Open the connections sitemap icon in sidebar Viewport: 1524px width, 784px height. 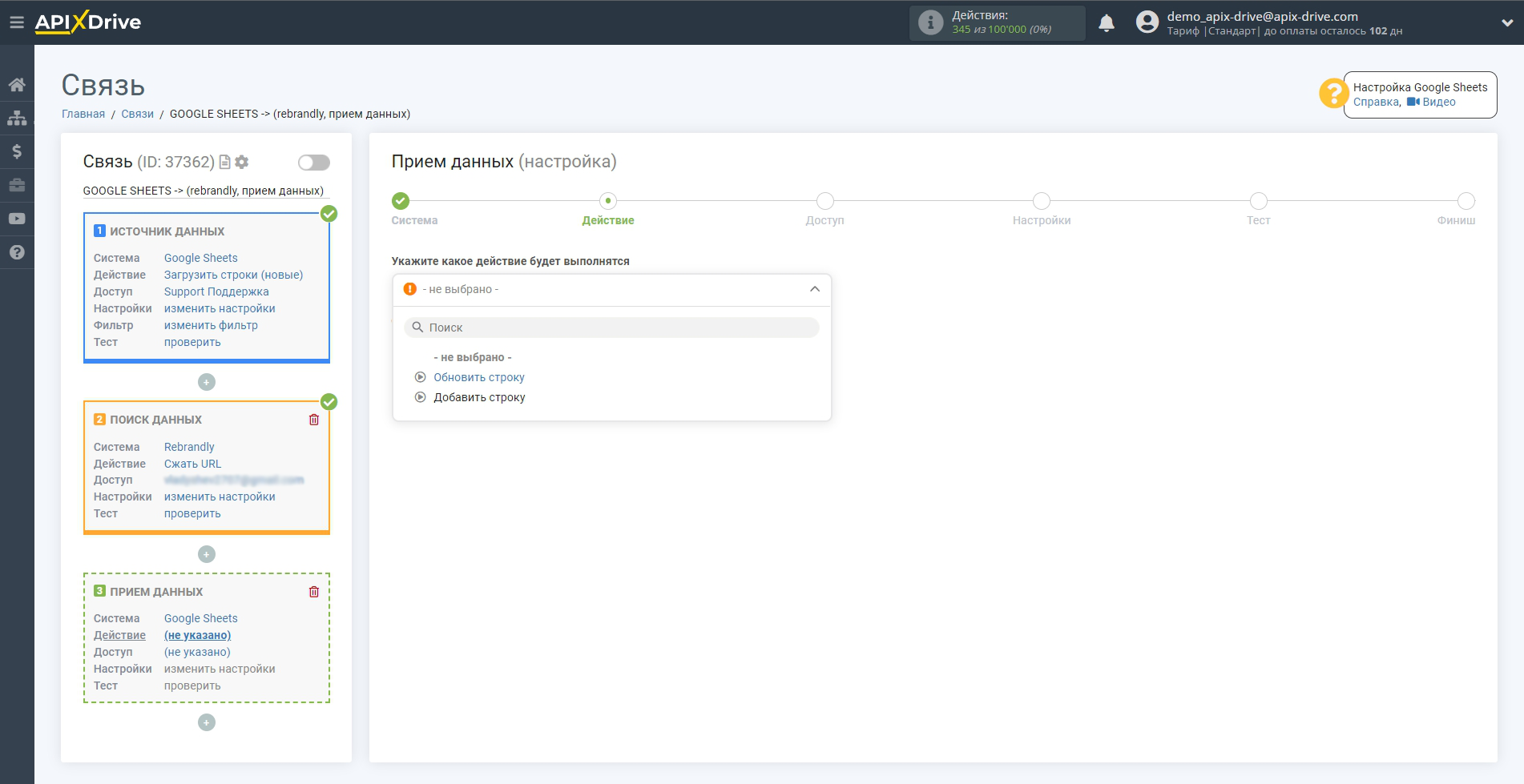[17, 118]
